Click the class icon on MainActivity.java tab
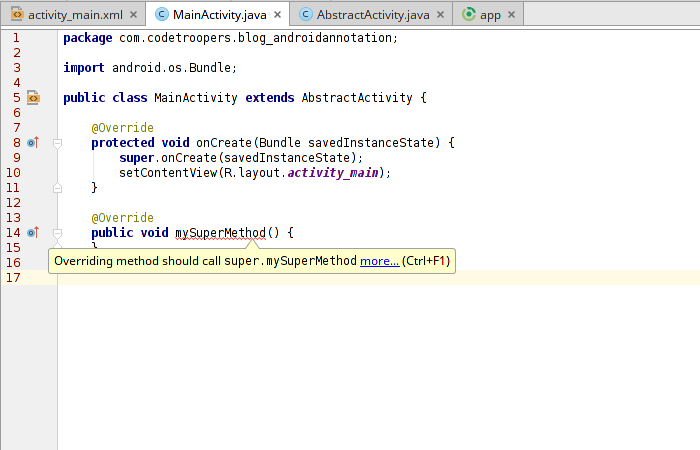Viewport: 700px width, 450px height. [161, 15]
